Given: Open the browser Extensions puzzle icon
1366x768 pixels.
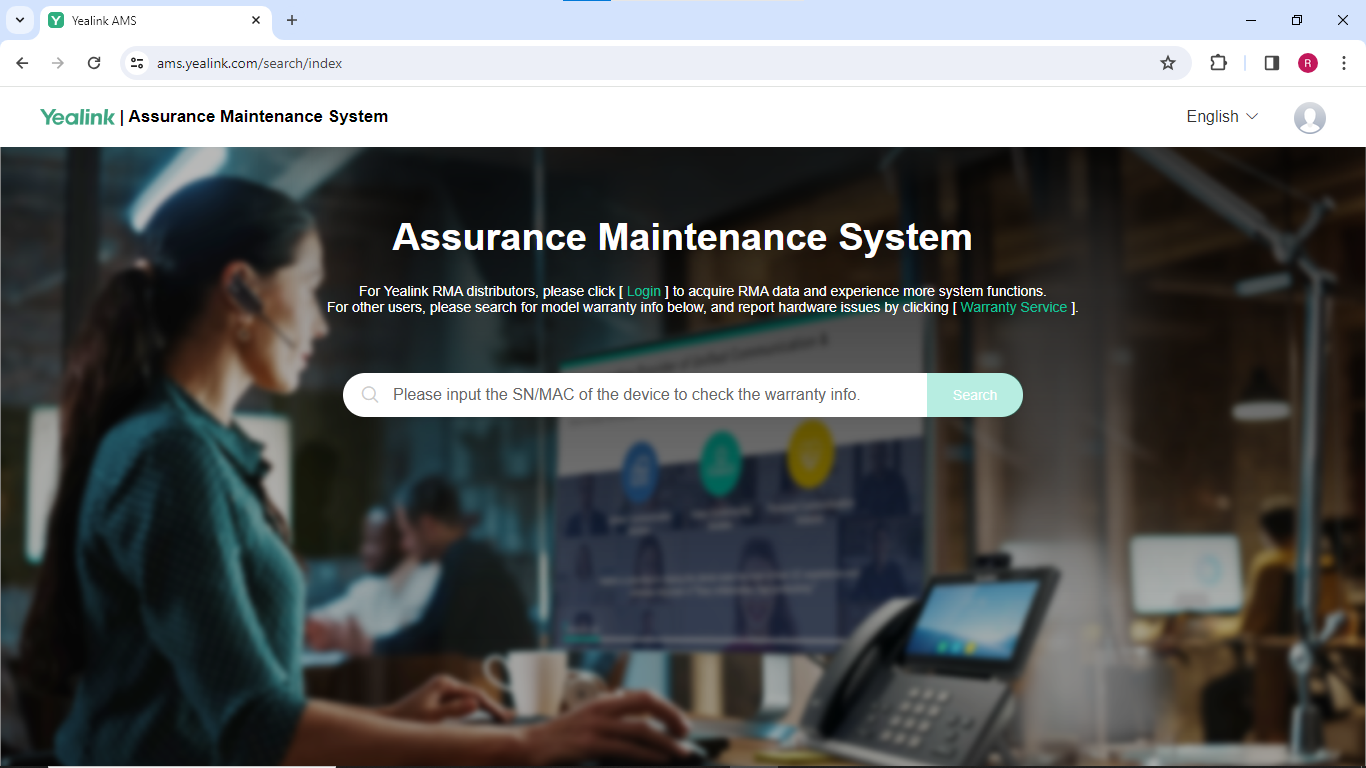Looking at the screenshot, I should [1218, 63].
